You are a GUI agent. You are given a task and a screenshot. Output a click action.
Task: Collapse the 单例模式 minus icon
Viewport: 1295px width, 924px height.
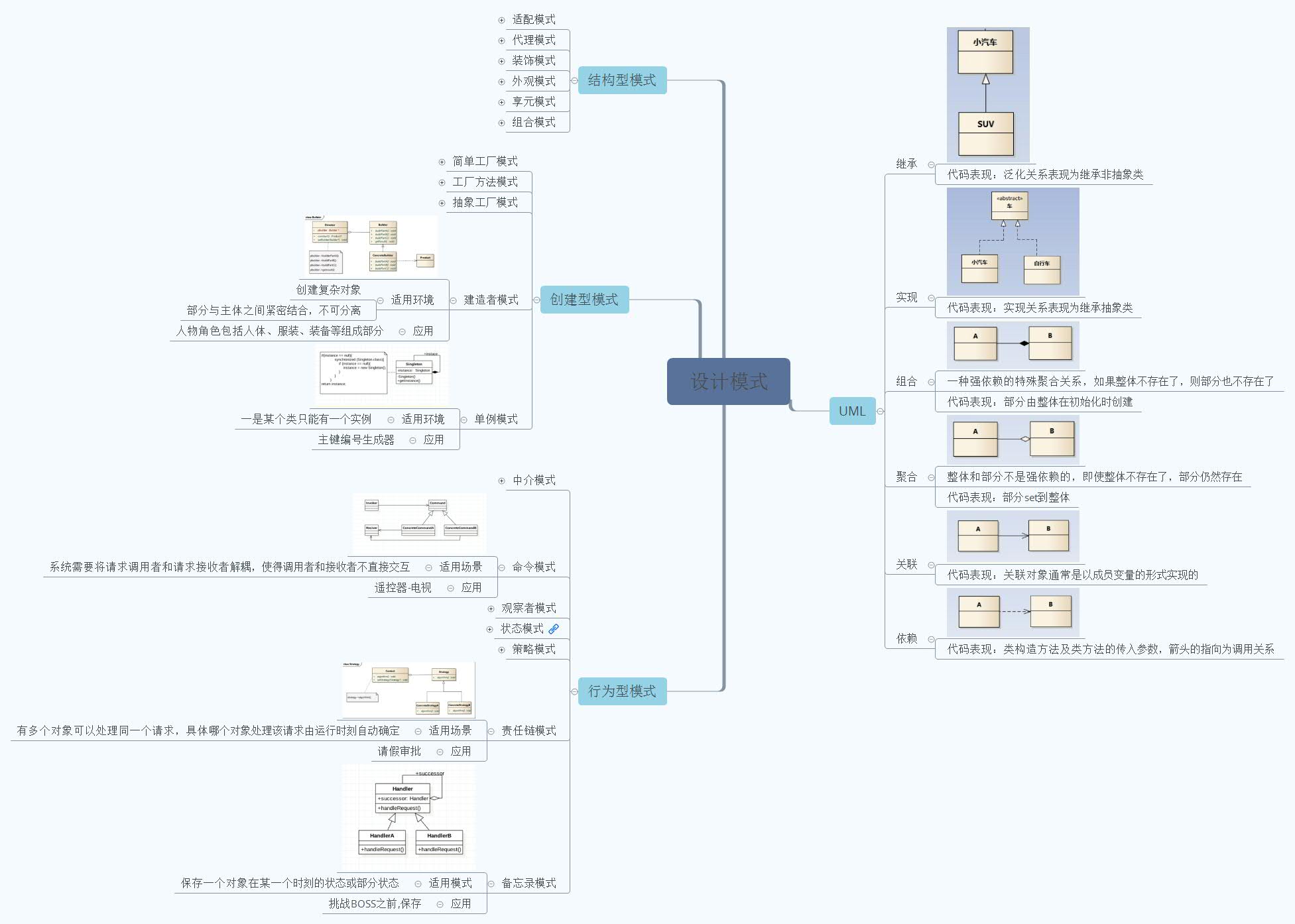point(464,420)
